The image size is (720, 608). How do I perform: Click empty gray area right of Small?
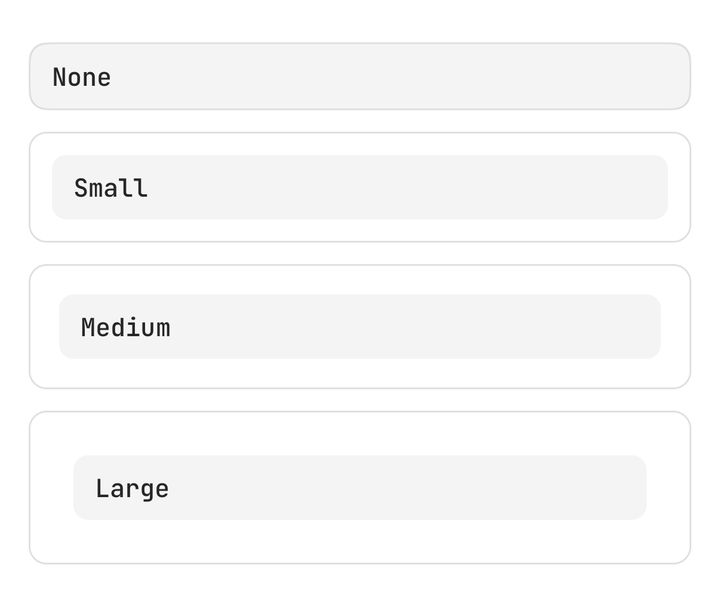pos(407,187)
